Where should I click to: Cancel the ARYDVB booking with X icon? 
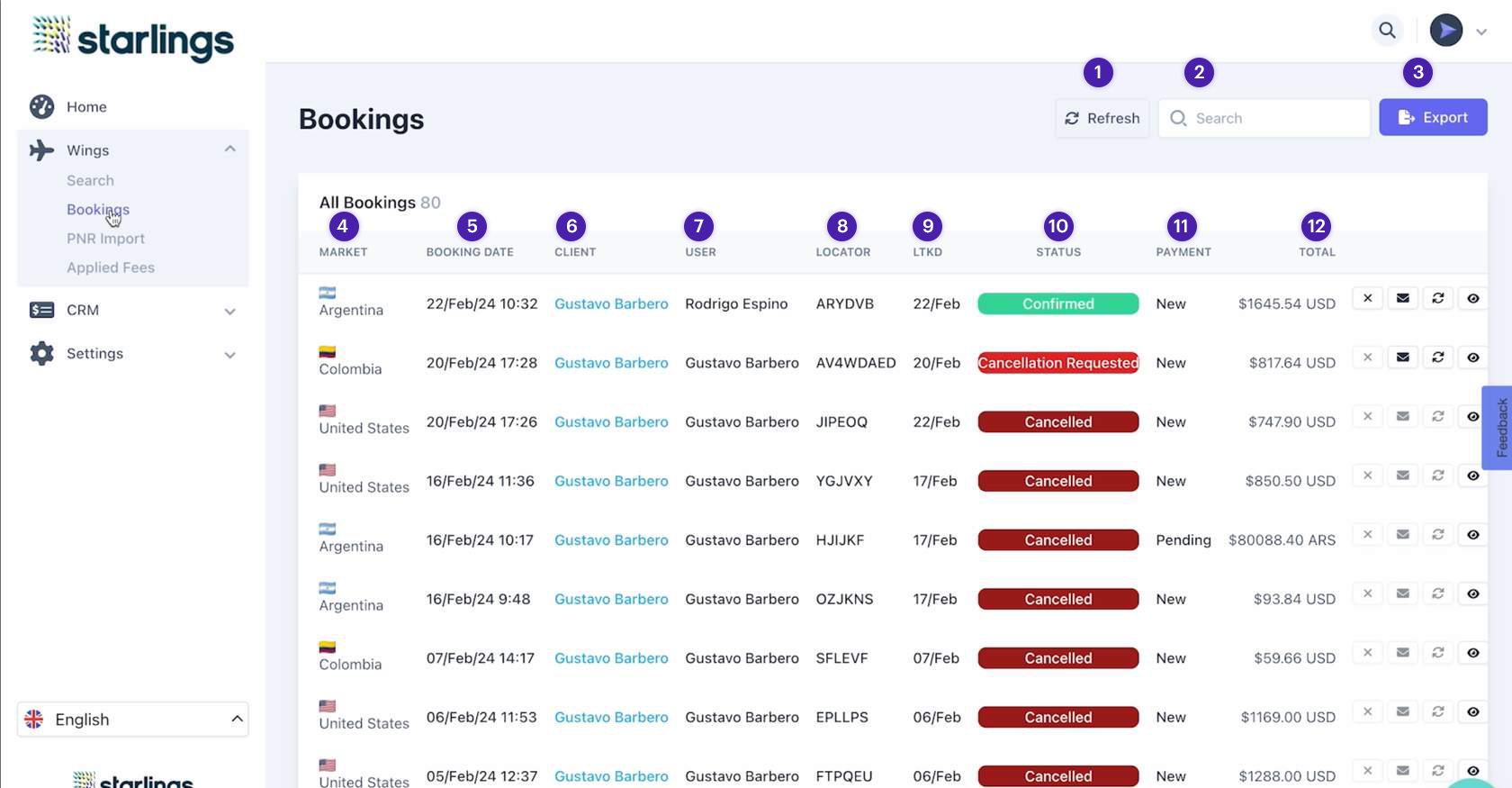coord(1367,299)
